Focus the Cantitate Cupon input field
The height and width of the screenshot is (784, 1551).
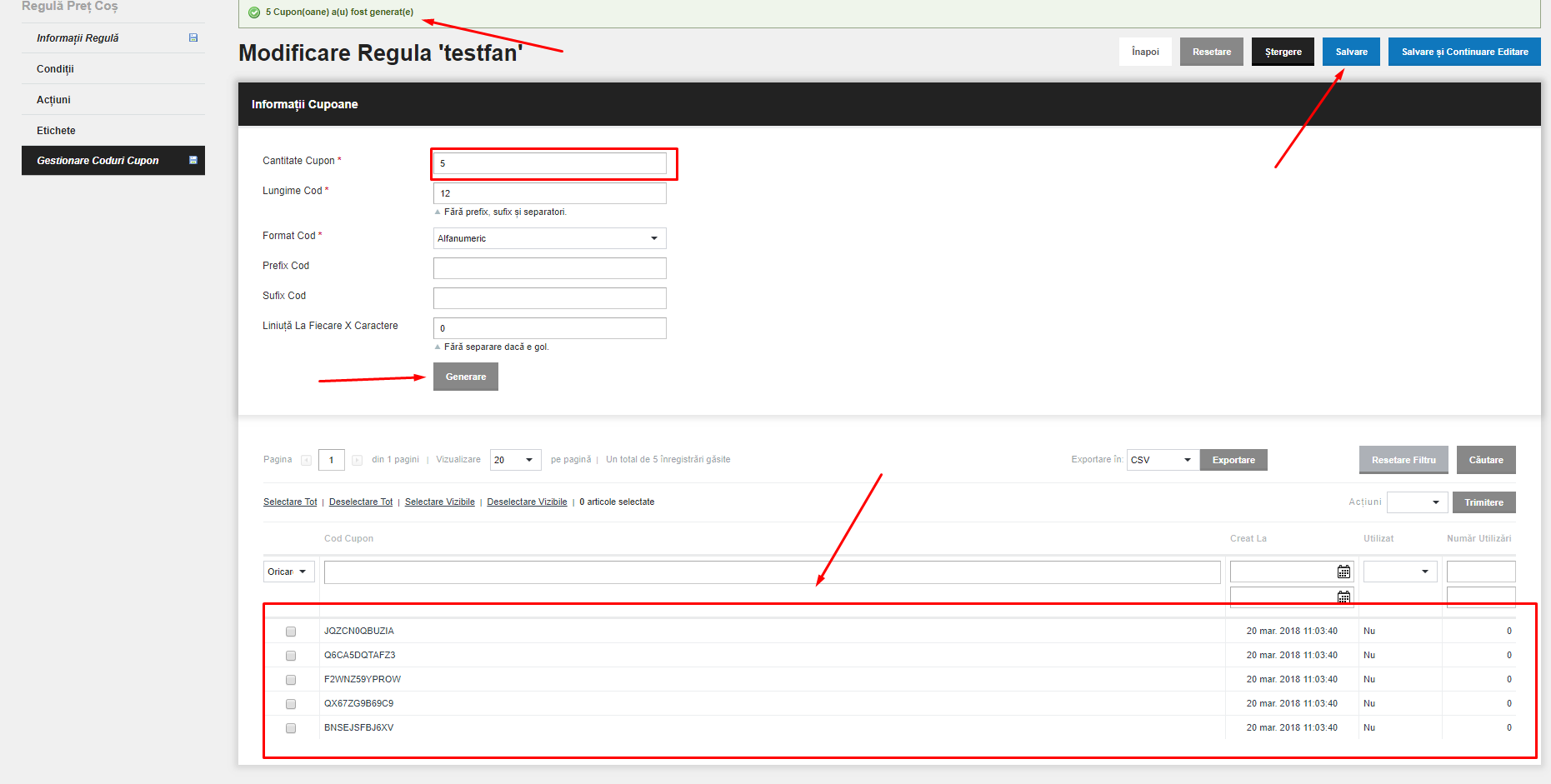point(549,163)
